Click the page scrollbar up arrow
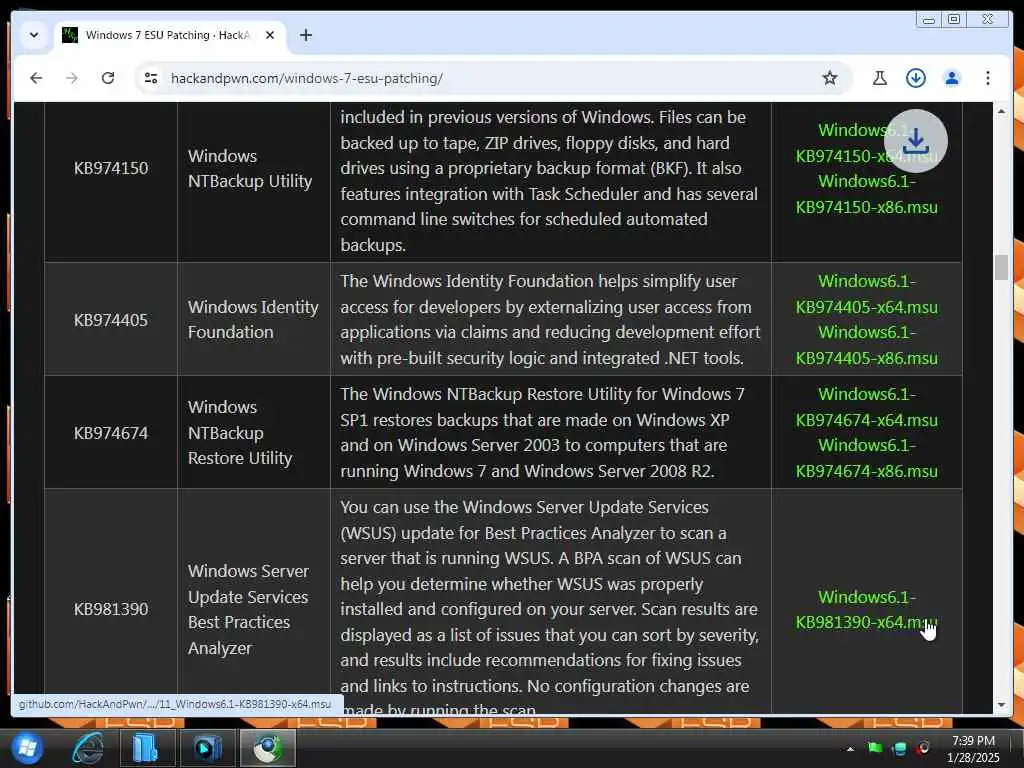This screenshot has height=768, width=1024. pos(1001,112)
